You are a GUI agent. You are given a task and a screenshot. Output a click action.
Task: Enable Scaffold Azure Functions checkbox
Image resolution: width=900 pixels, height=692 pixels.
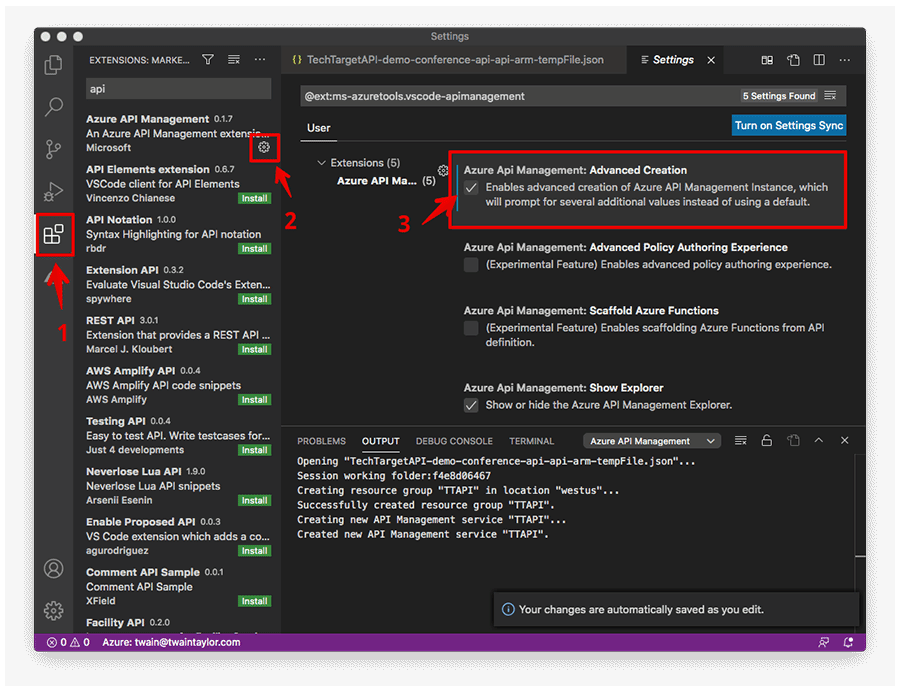[x=471, y=328]
